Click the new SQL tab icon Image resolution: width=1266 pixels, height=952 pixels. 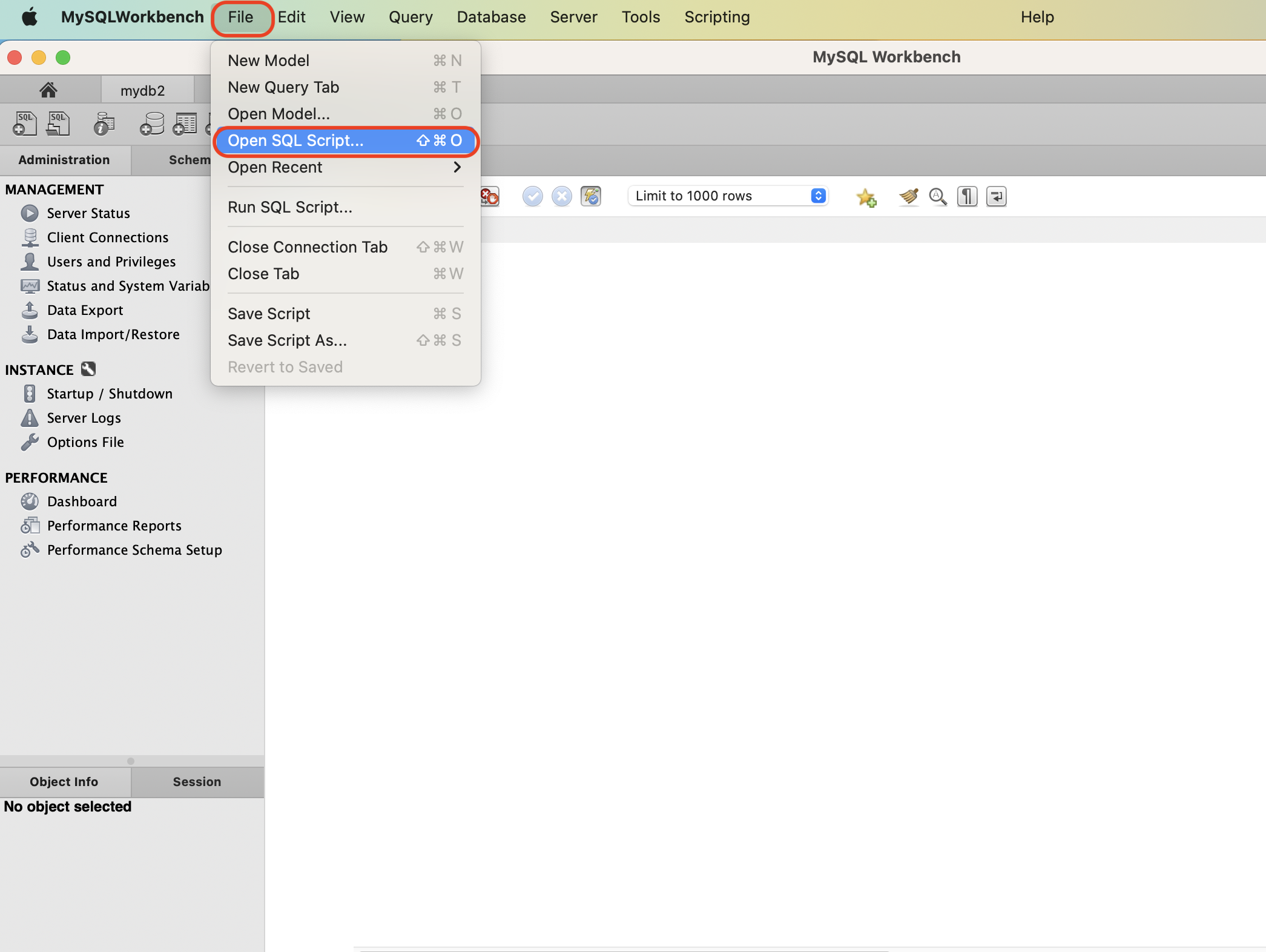coord(25,124)
